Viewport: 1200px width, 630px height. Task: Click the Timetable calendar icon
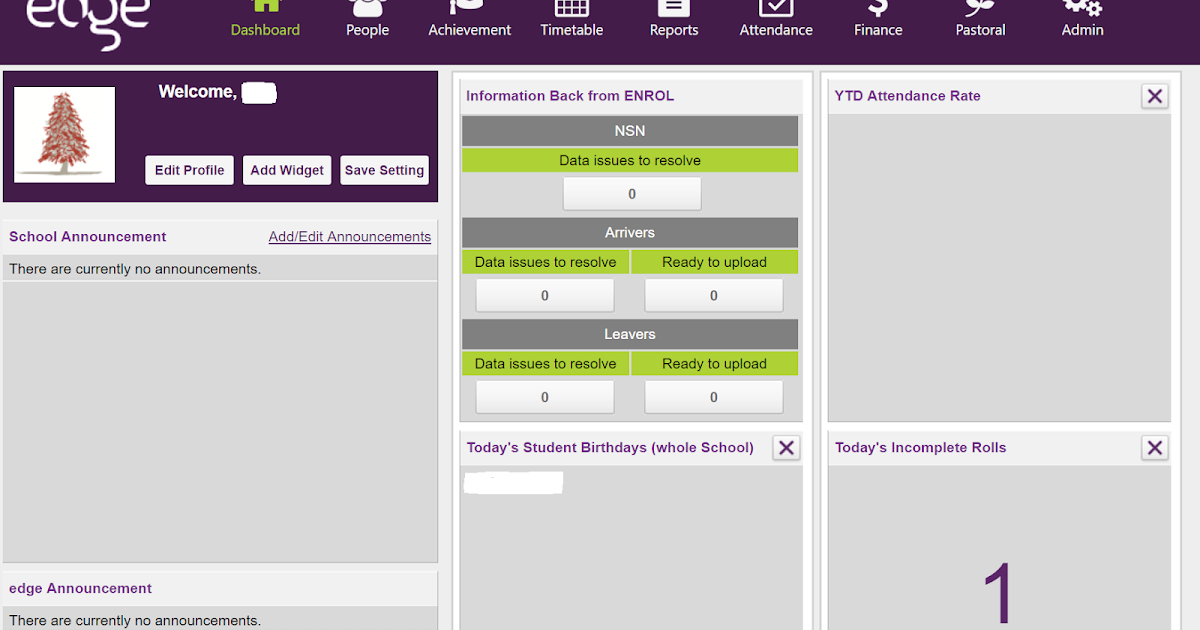pyautogui.click(x=571, y=7)
